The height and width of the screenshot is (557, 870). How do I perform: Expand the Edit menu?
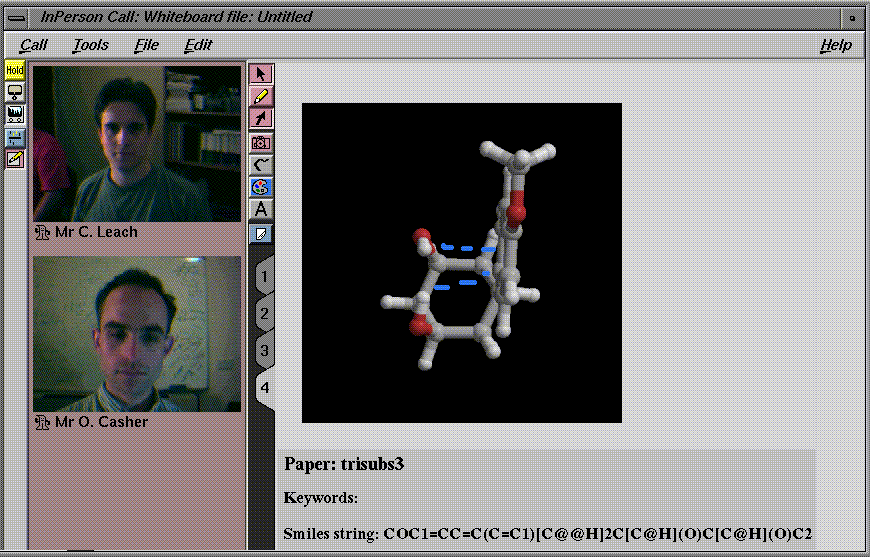pos(198,45)
